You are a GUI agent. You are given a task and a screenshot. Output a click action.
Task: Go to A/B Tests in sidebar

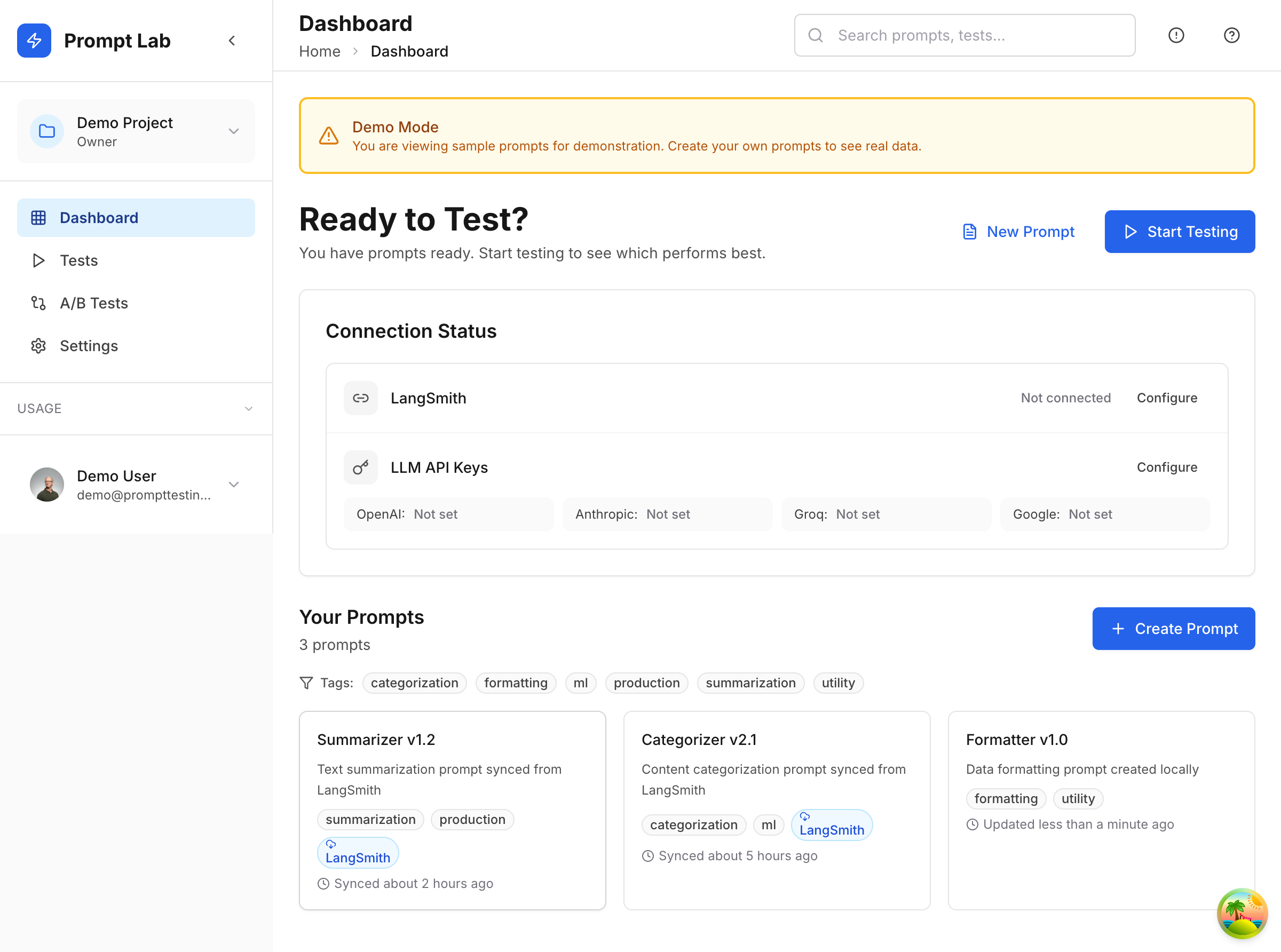[94, 303]
